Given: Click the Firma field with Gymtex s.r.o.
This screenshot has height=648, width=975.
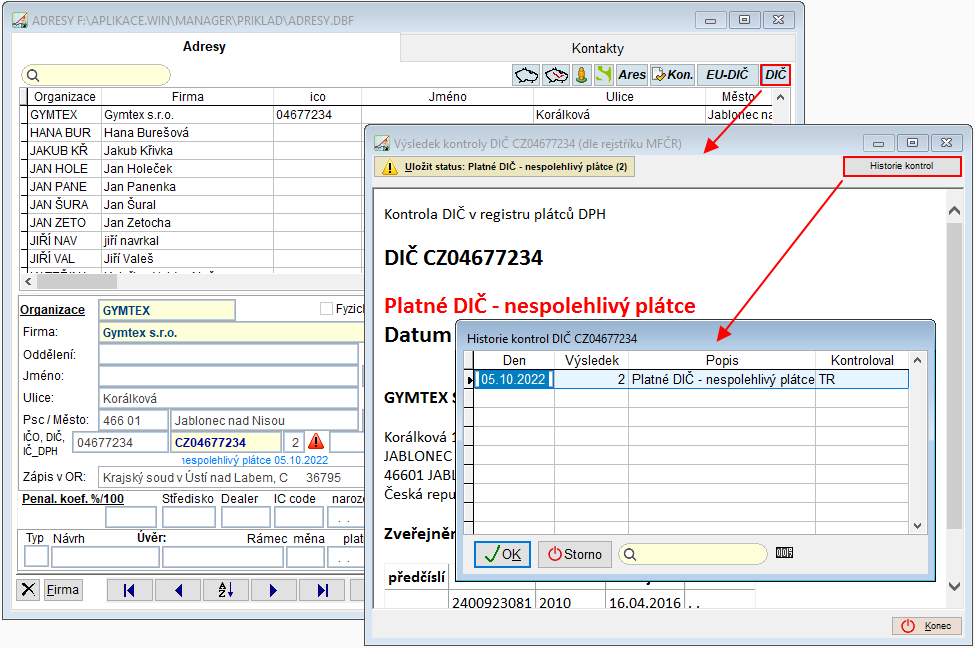Looking at the screenshot, I should tap(231, 333).
